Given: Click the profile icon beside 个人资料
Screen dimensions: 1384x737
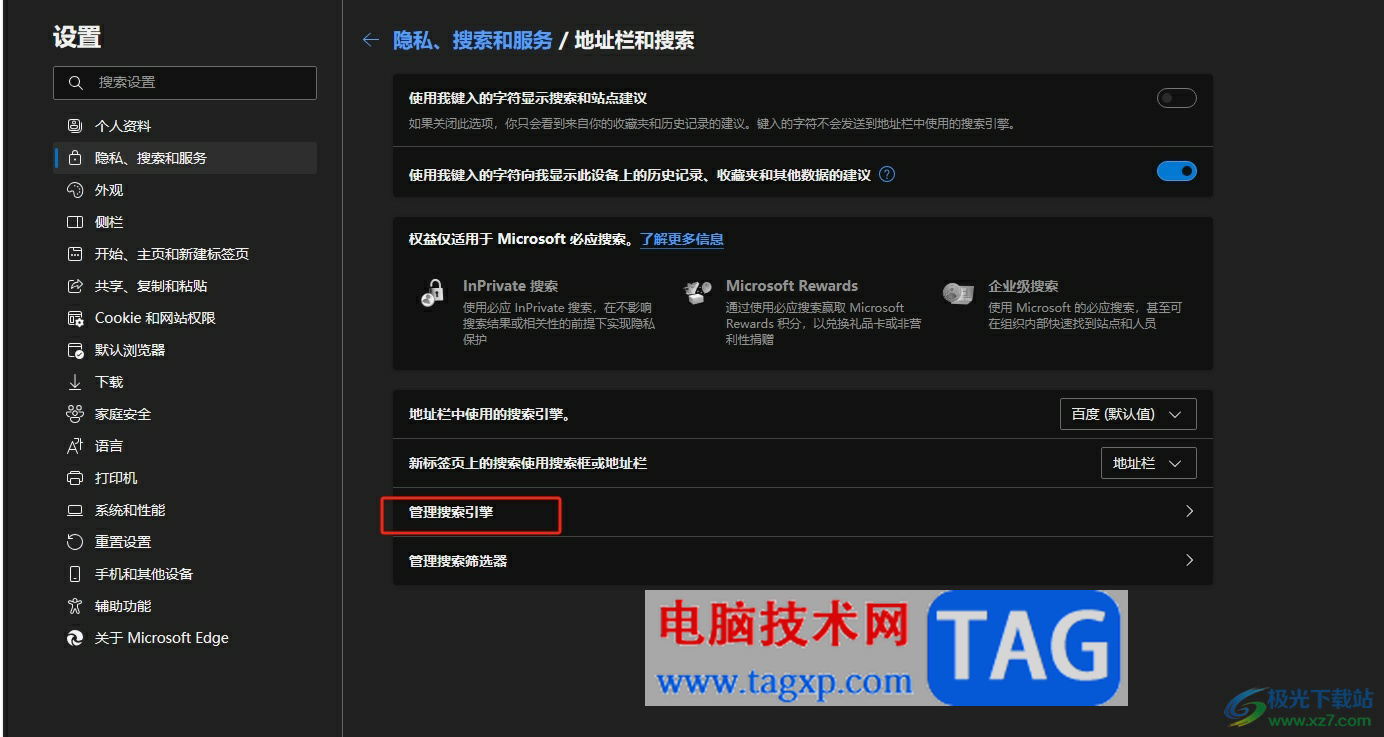Looking at the screenshot, I should (x=75, y=126).
